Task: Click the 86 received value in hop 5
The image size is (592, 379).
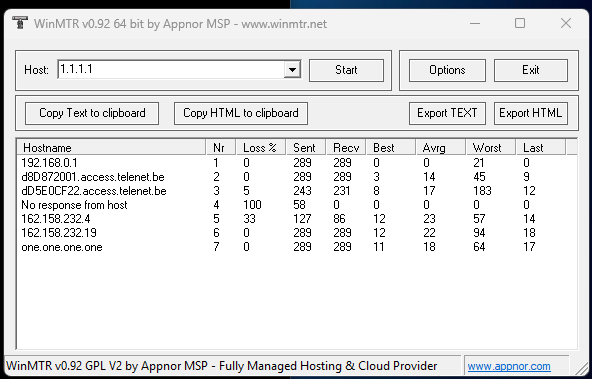Action: (x=339, y=219)
